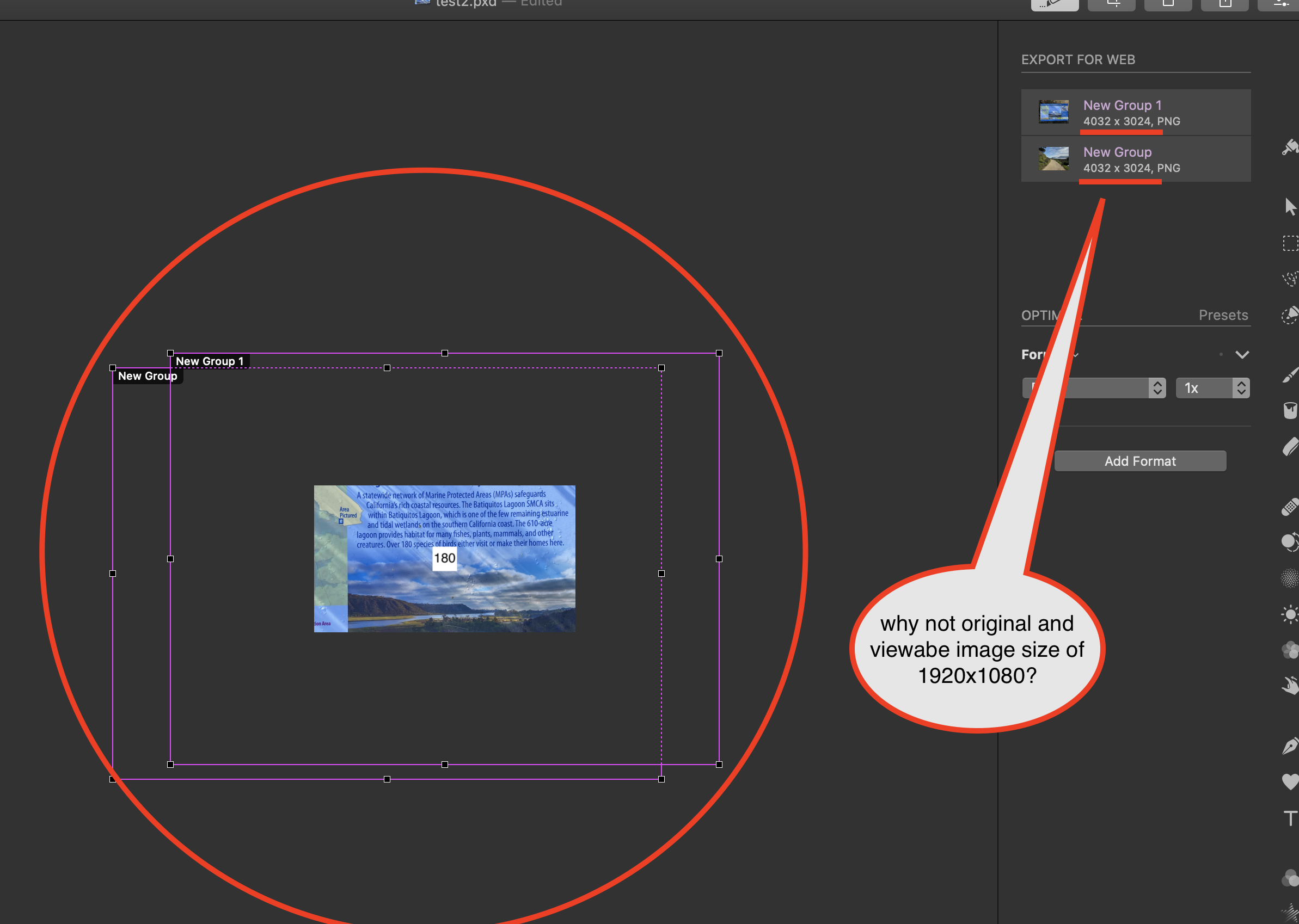Click the sliders toolbar button
Screen dimensions: 1299x924
coord(1278,4)
